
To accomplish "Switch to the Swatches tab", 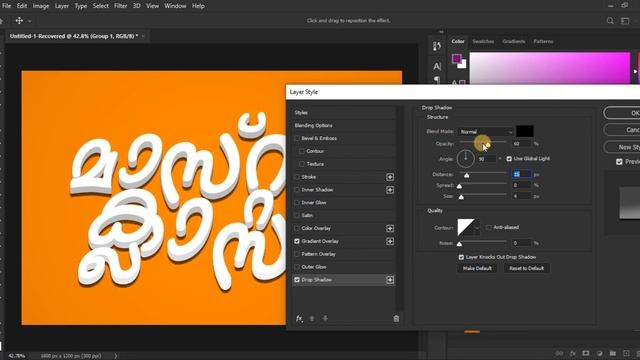I will point(483,42).
